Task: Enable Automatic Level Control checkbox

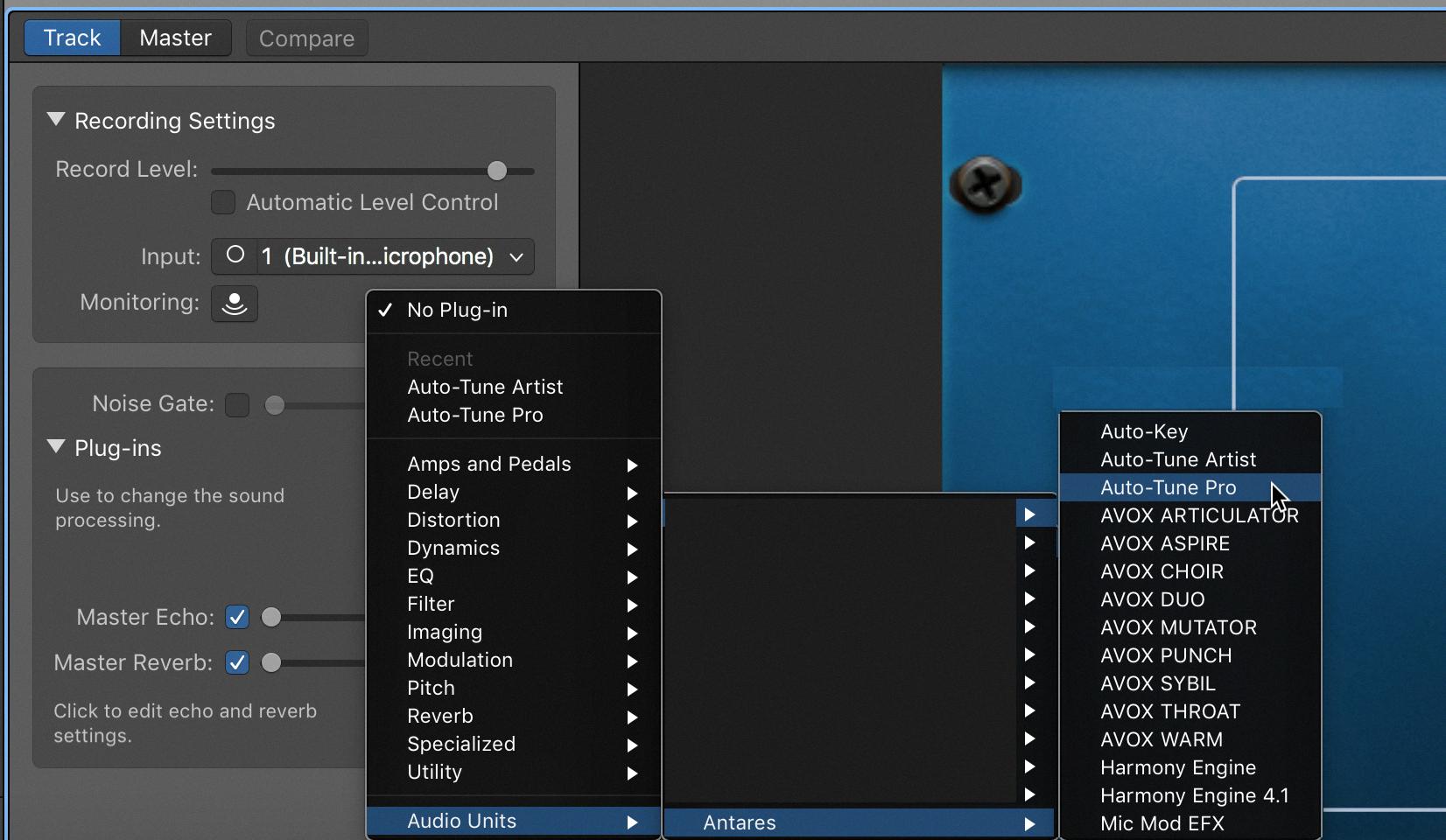Action: tap(223, 202)
